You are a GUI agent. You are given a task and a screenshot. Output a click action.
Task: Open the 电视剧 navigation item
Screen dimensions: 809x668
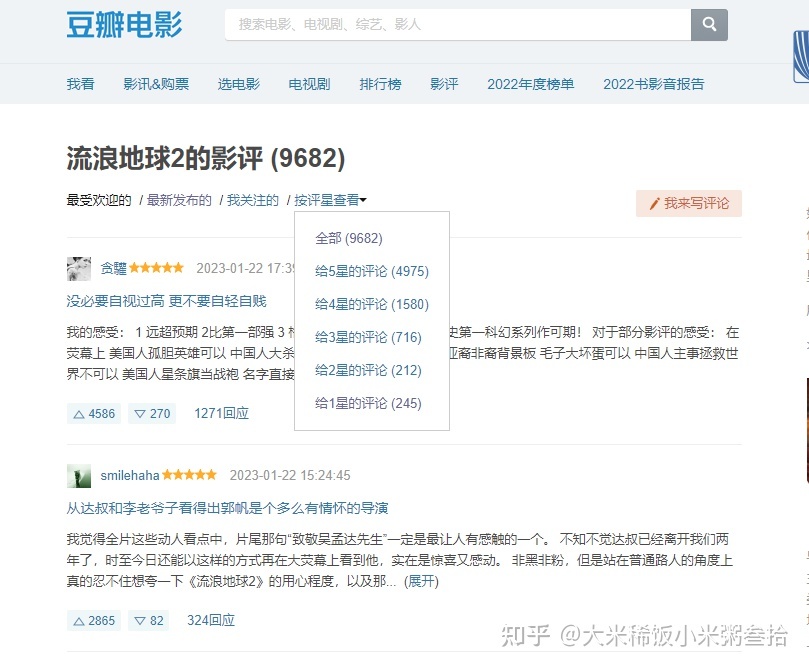pos(310,84)
